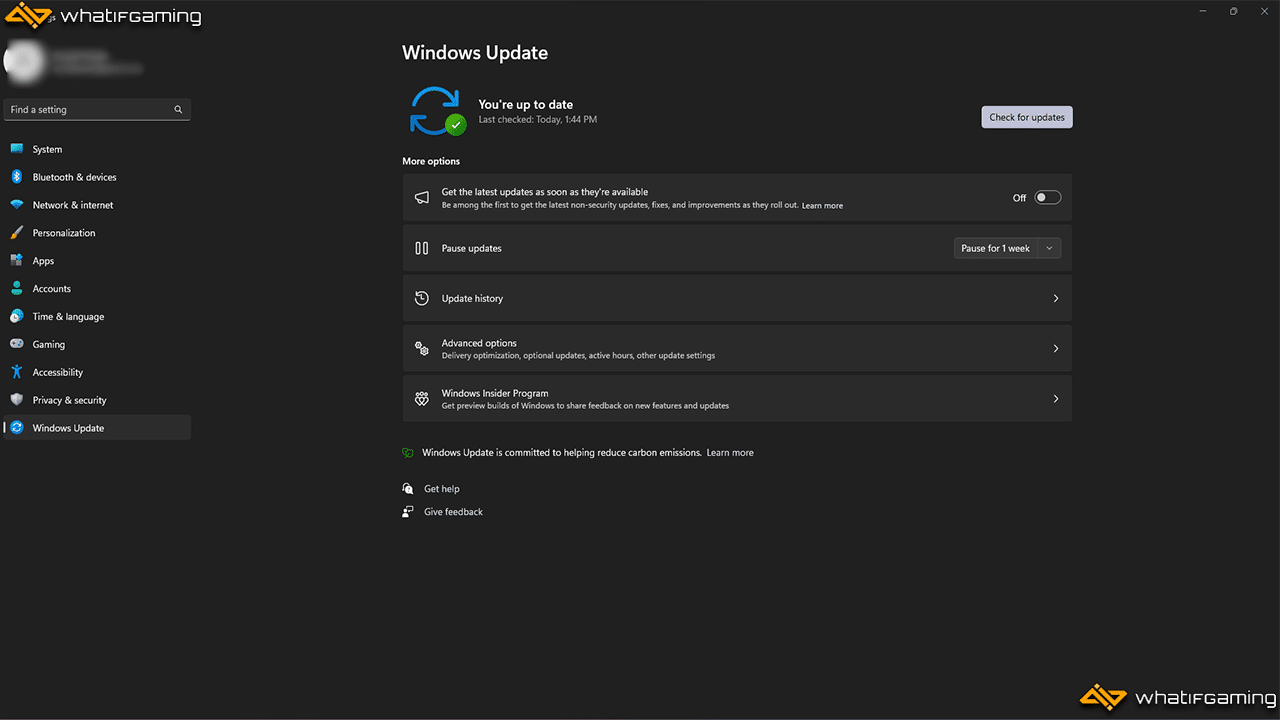Select Windows Update in sidebar

(x=97, y=428)
